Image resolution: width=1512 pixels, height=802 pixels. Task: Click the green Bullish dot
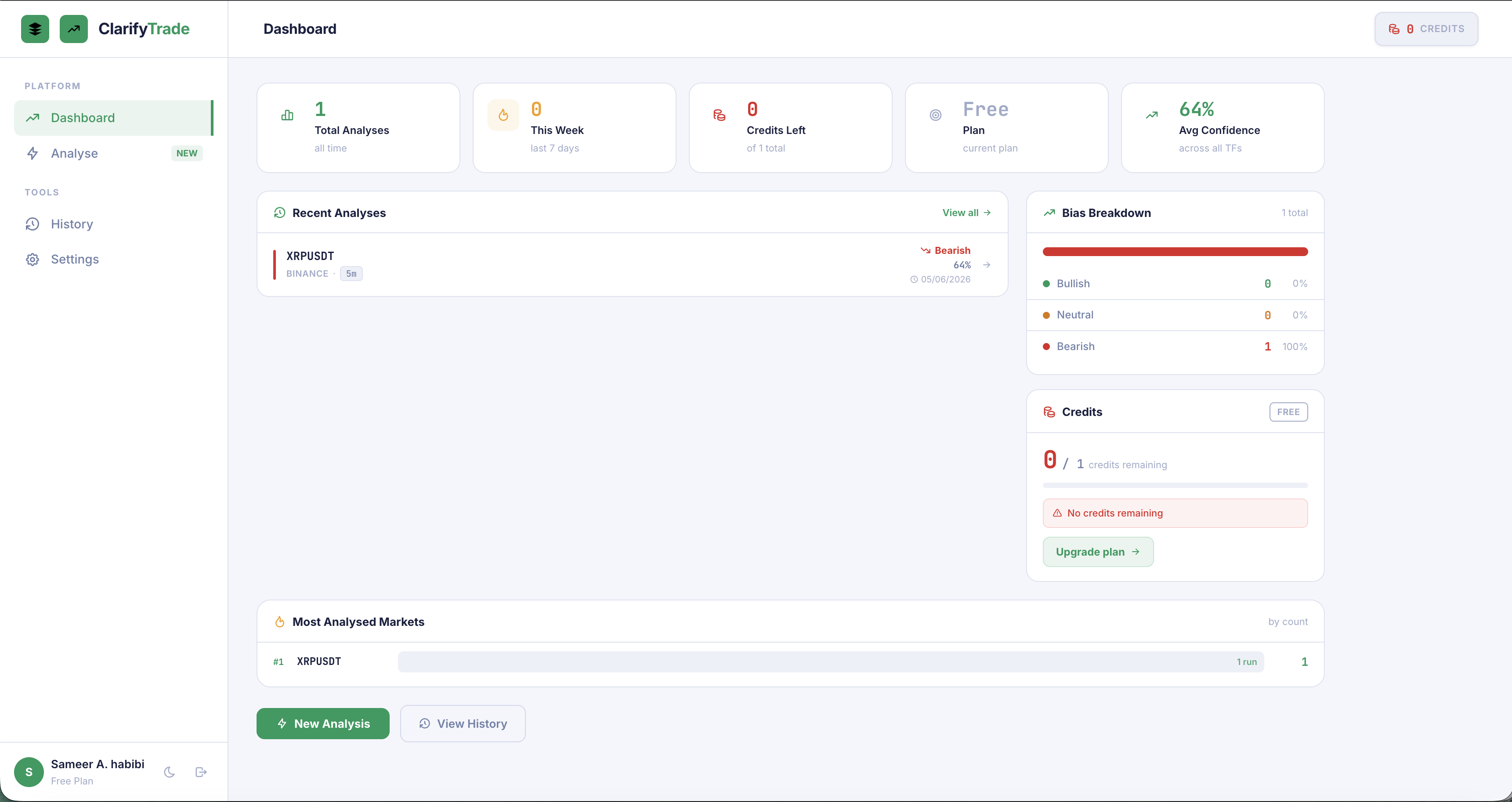1046,284
